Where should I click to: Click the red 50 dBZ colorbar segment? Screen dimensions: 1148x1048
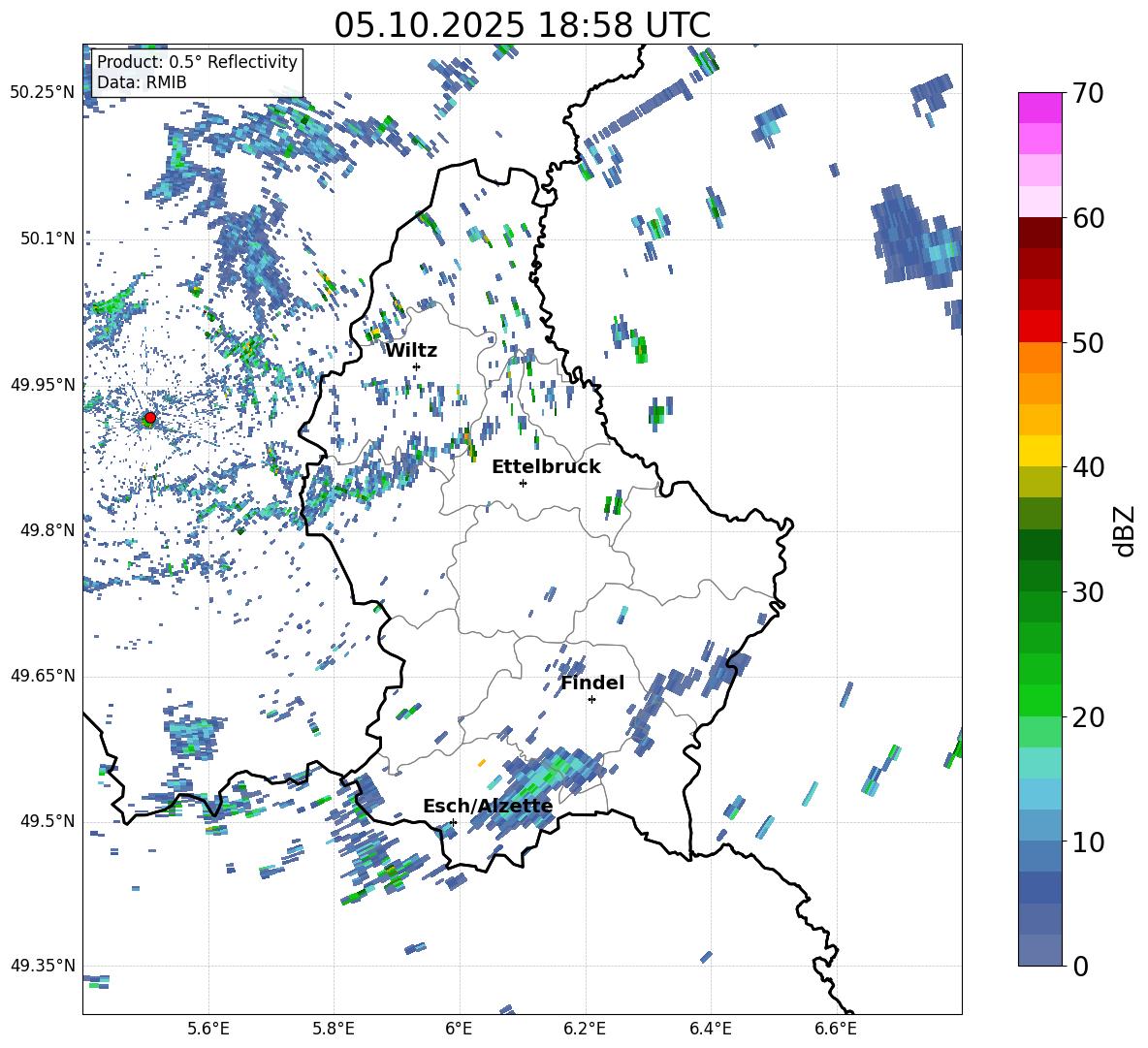pyautogui.click(x=1039, y=327)
